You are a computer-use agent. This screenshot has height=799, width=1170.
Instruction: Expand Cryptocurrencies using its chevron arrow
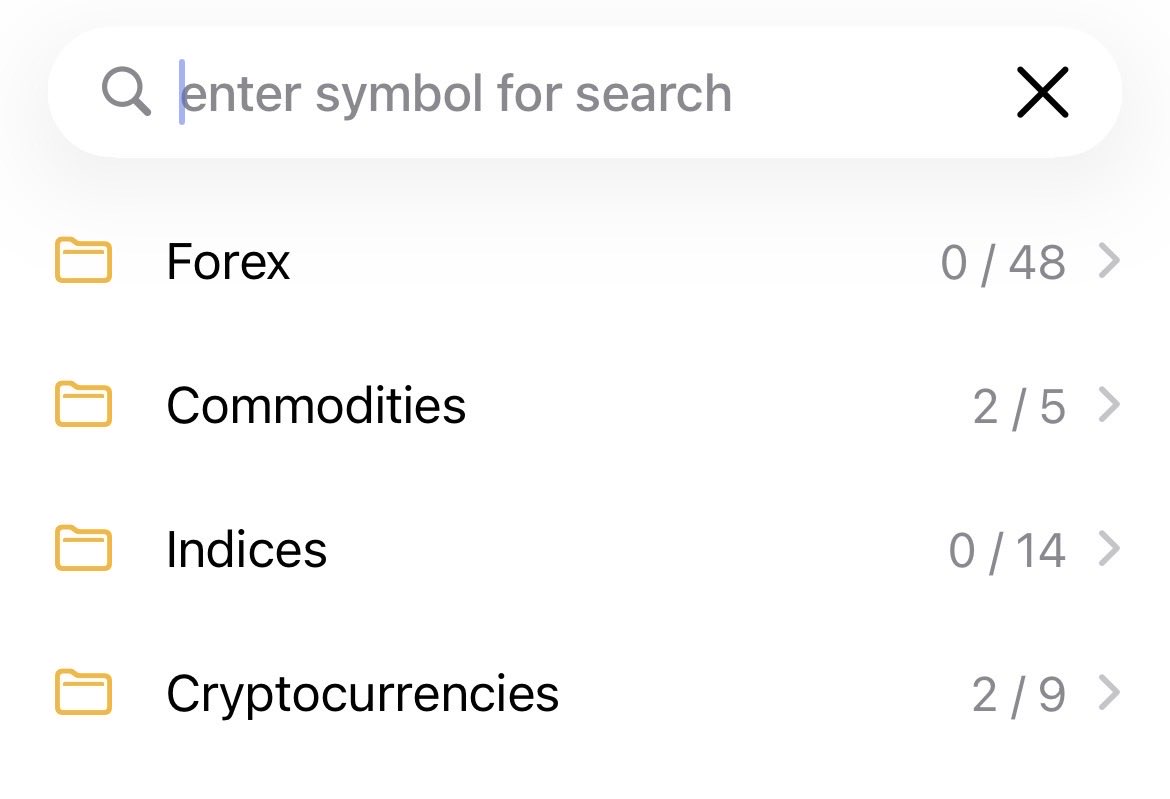point(1108,693)
